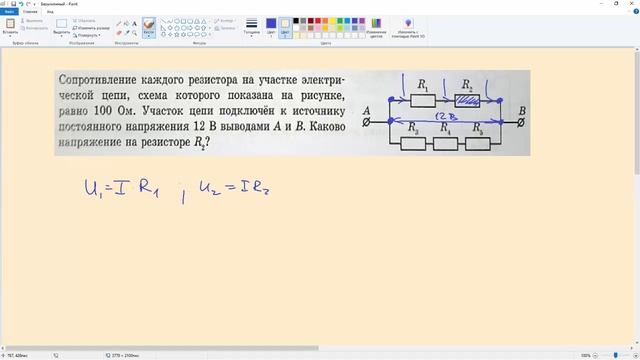Choose the Five-point star shape
The height and width of the screenshot is (360, 640).
tap(177, 35)
